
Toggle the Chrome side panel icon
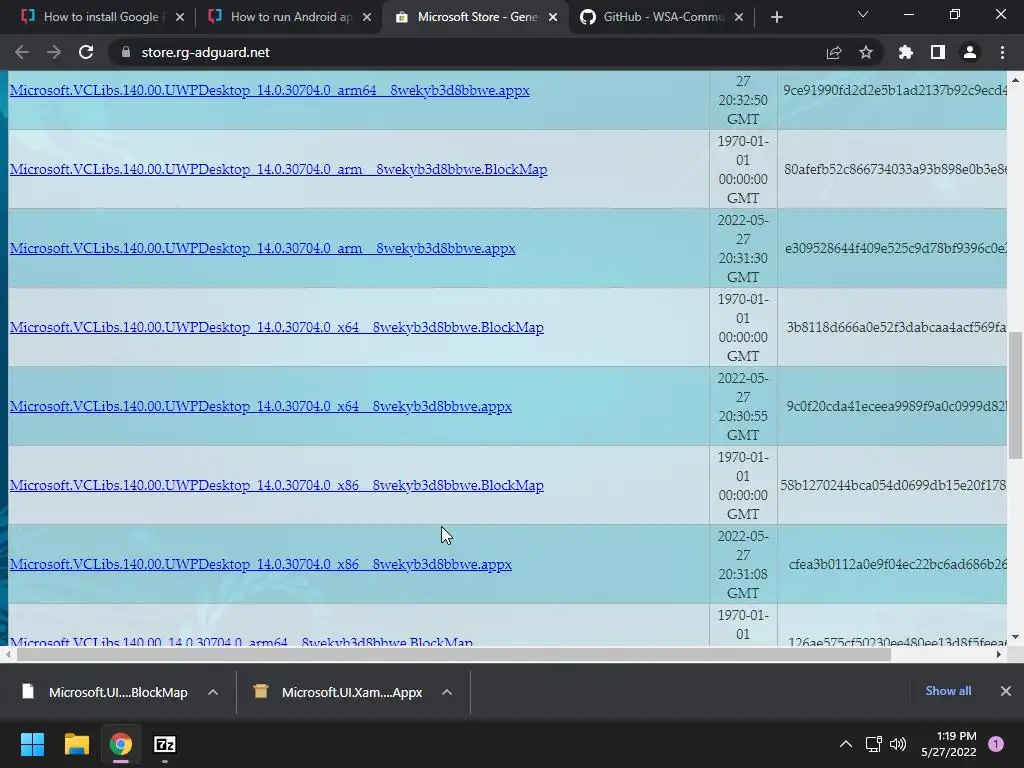[938, 52]
